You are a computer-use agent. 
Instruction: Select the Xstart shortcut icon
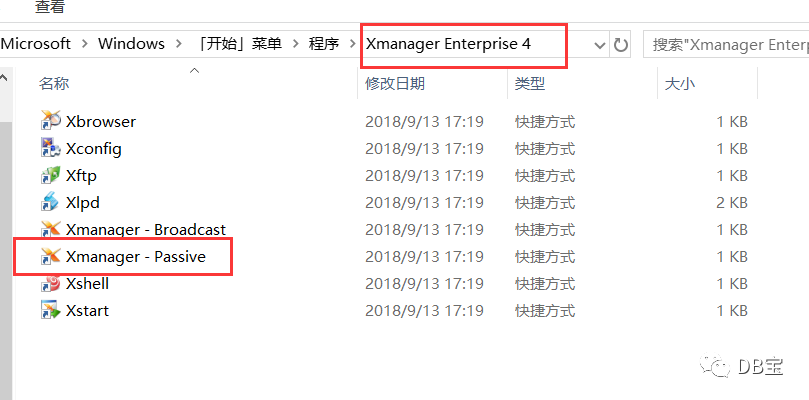pos(50,310)
